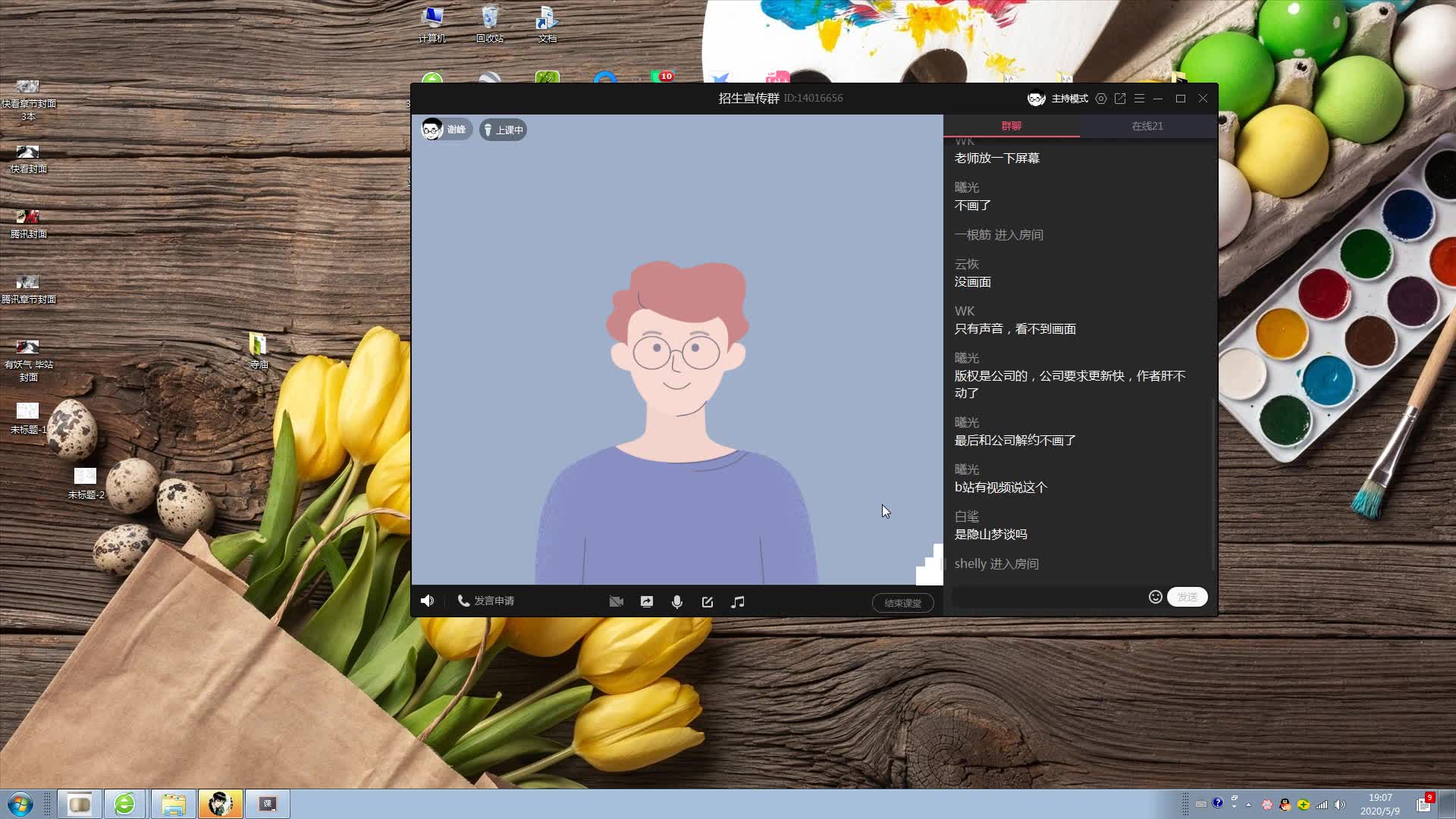Click notice shelly 进入房间
This screenshot has height=819, width=1456.
996,564
